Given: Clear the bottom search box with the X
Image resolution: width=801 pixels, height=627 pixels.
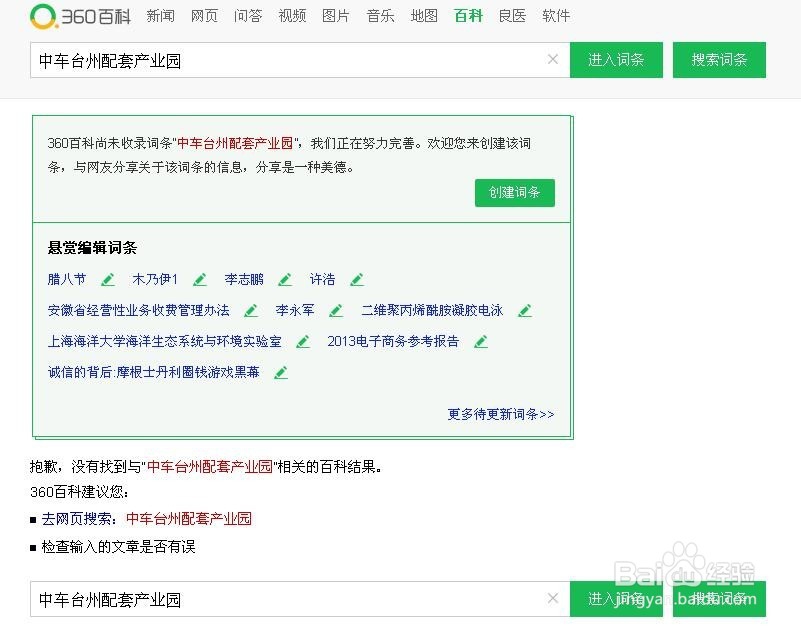Looking at the screenshot, I should pyautogui.click(x=553, y=598).
